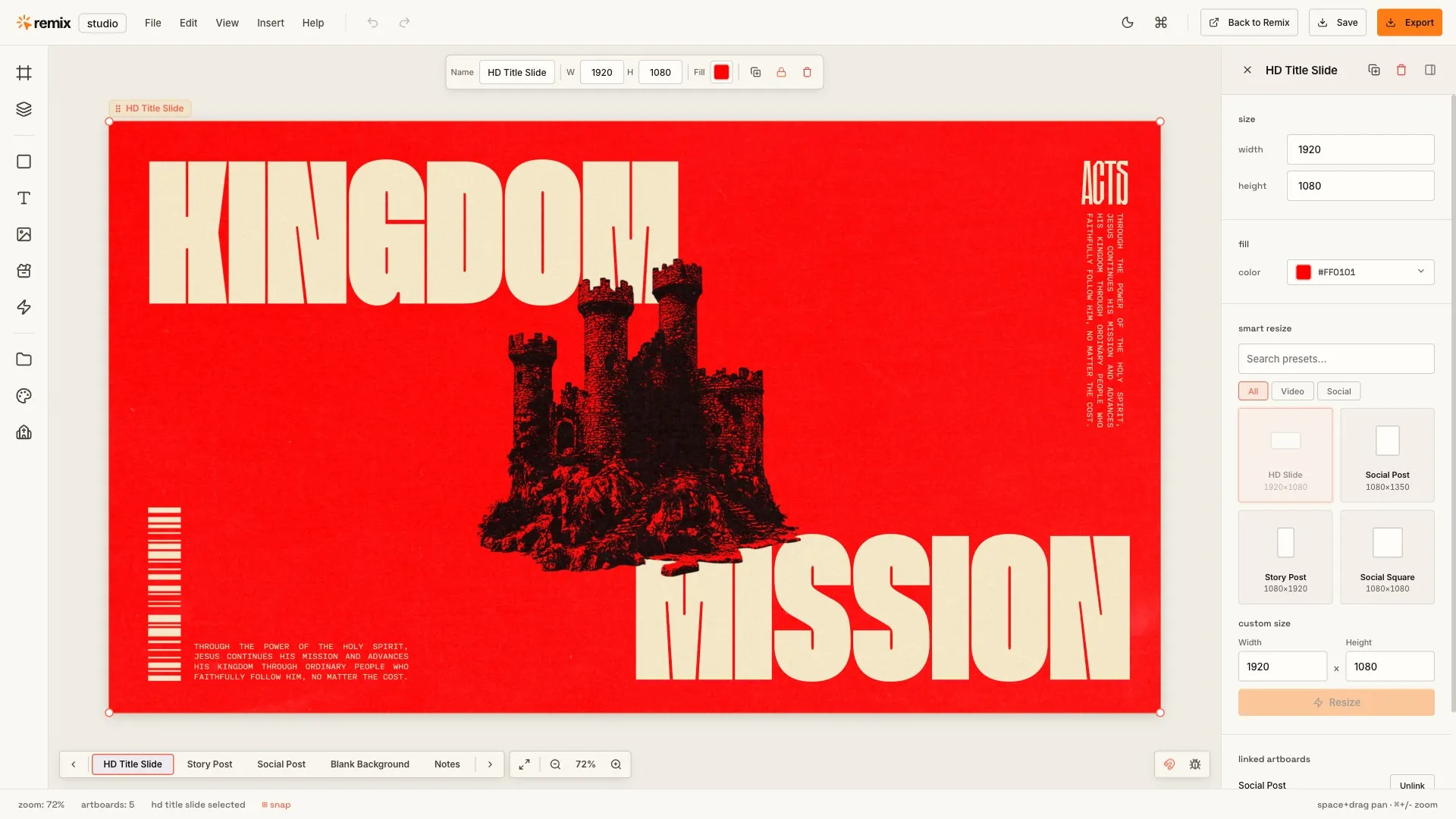This screenshot has height=819, width=1456.
Task: Click the Export button
Action: (x=1410, y=23)
